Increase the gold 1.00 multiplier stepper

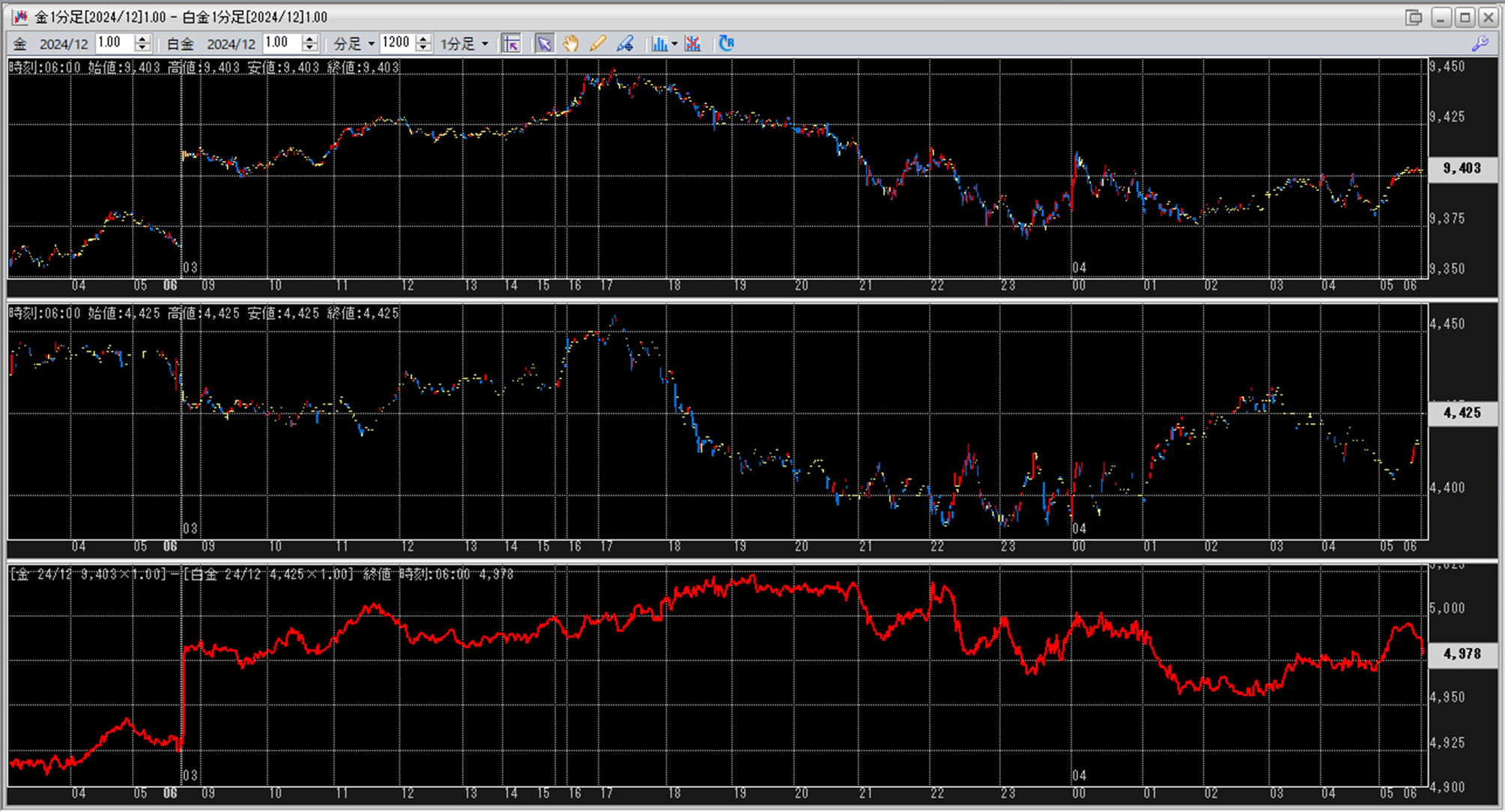click(142, 39)
